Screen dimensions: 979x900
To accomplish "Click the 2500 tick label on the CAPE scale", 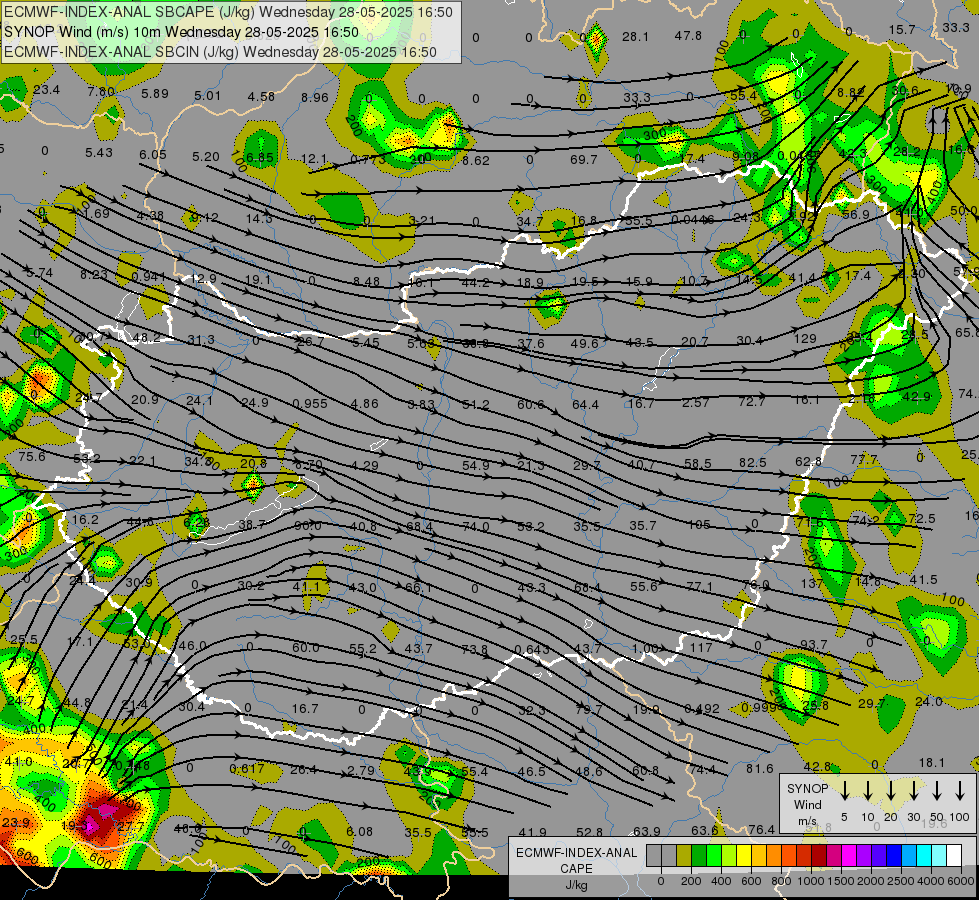I will (901, 881).
